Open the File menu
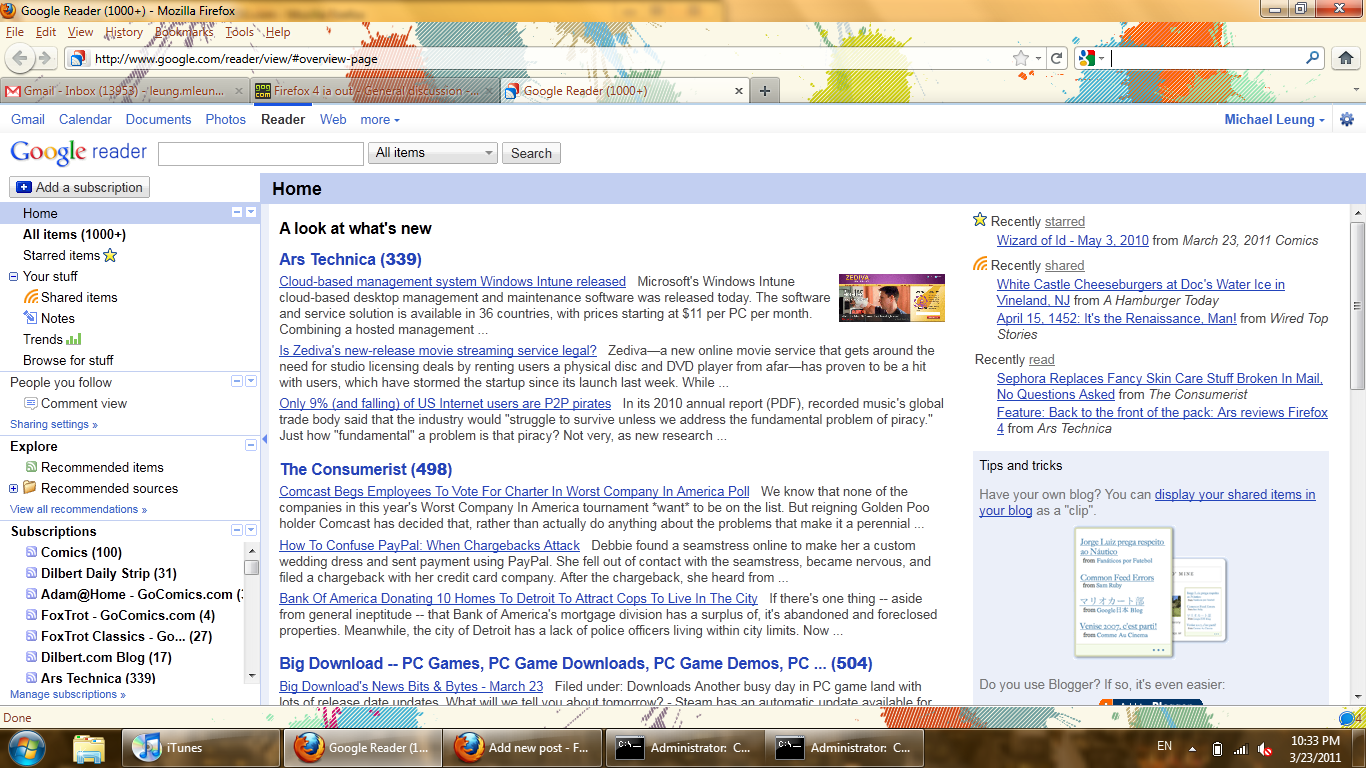Viewport: 1366px width, 768px height. pyautogui.click(x=15, y=32)
